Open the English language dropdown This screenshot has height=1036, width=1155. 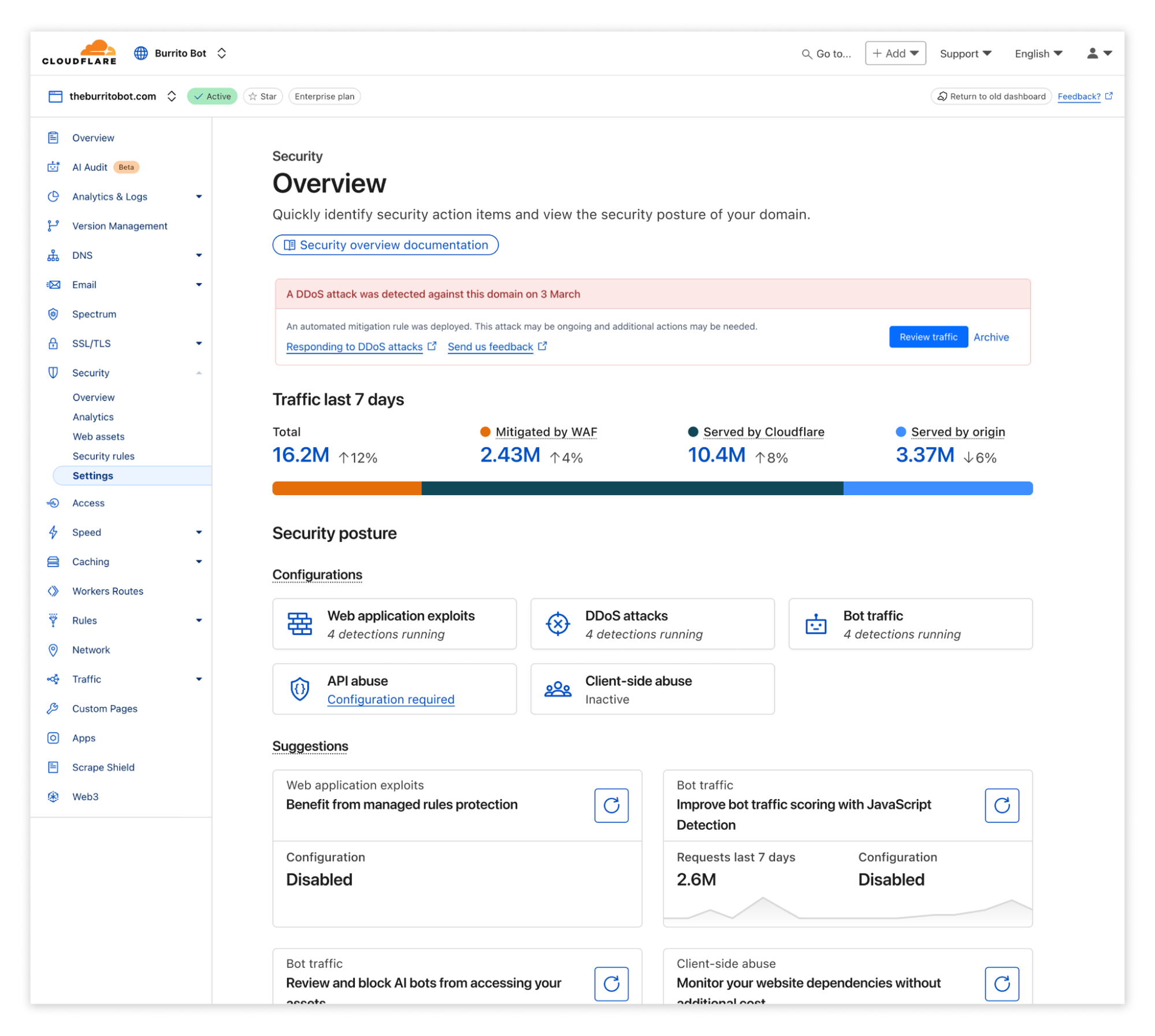tap(1039, 54)
